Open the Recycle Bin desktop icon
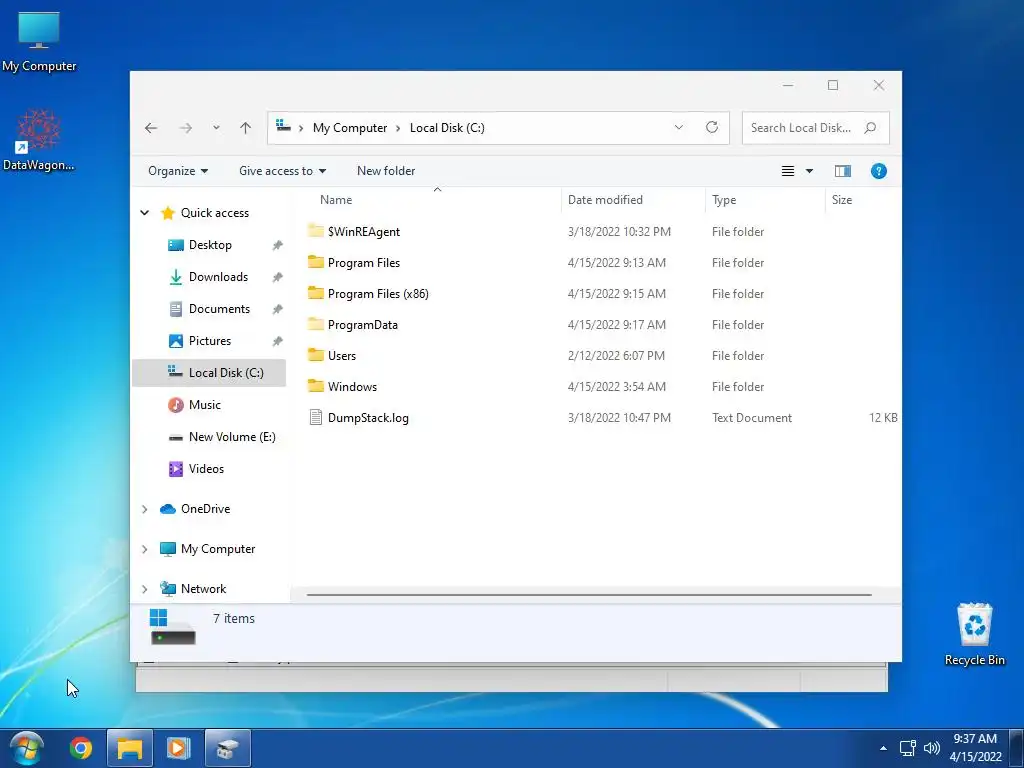The image size is (1024, 768). 974,634
